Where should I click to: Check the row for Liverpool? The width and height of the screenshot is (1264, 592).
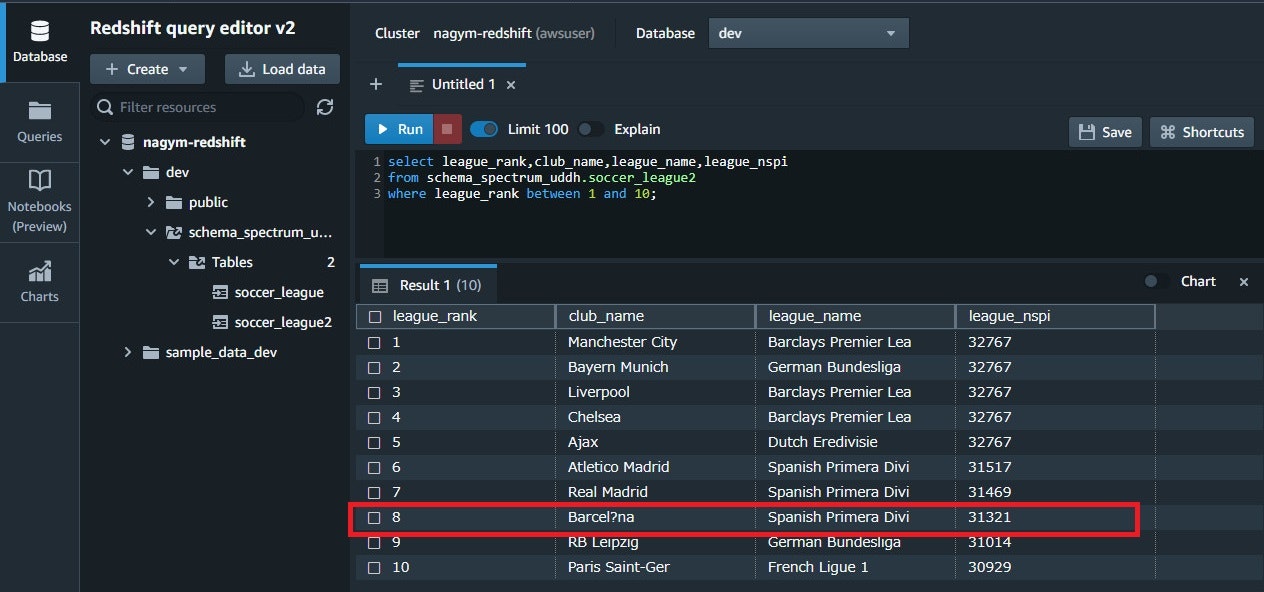(374, 392)
